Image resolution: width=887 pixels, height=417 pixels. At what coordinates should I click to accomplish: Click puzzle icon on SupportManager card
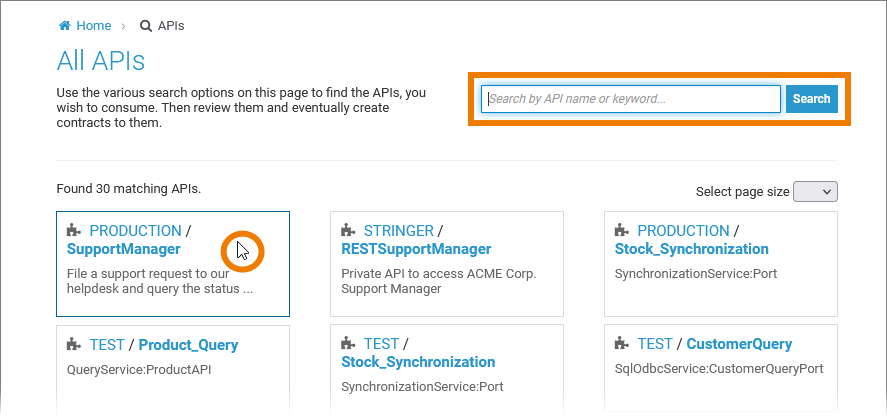pyautogui.click(x=74, y=231)
